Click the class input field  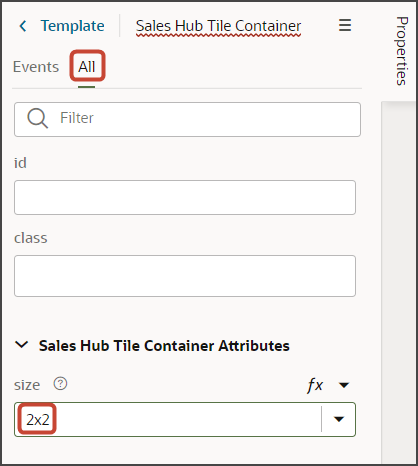pos(185,276)
